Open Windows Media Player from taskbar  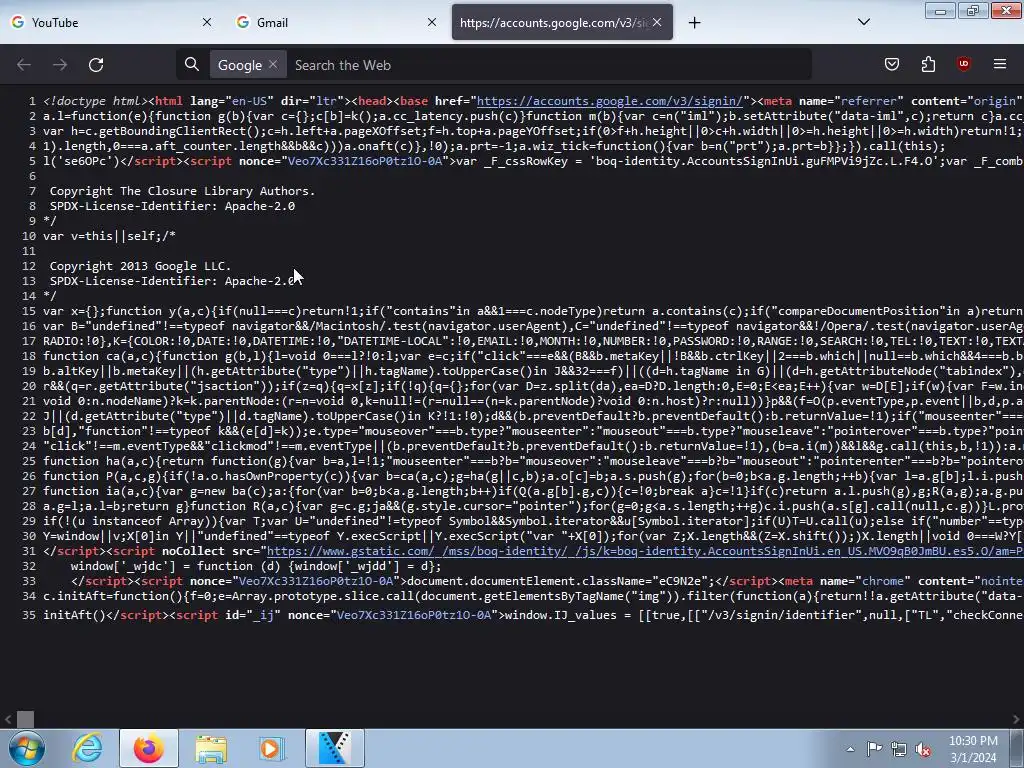pyautogui.click(x=272, y=748)
